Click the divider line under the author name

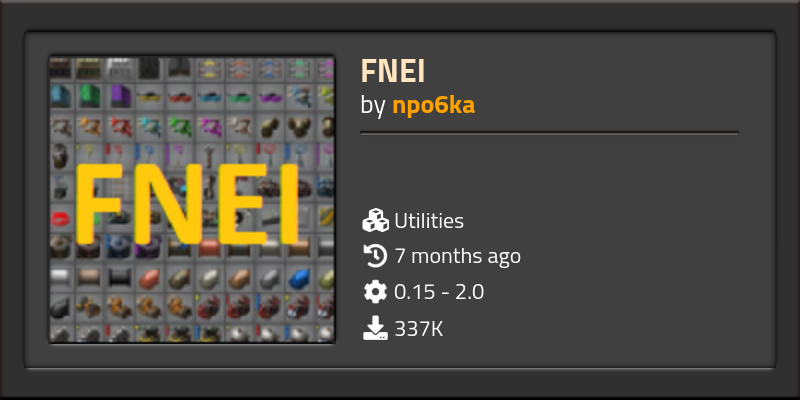pos(549,133)
